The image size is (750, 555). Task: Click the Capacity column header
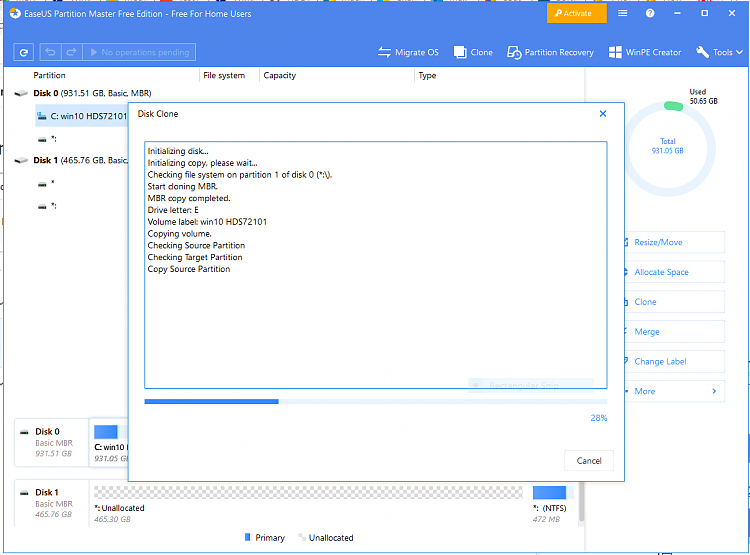pyautogui.click(x=279, y=76)
